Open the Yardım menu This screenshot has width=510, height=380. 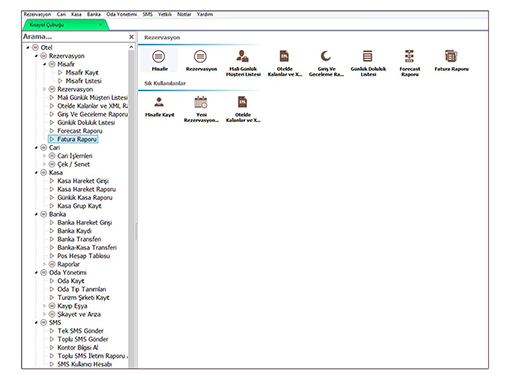[205, 14]
